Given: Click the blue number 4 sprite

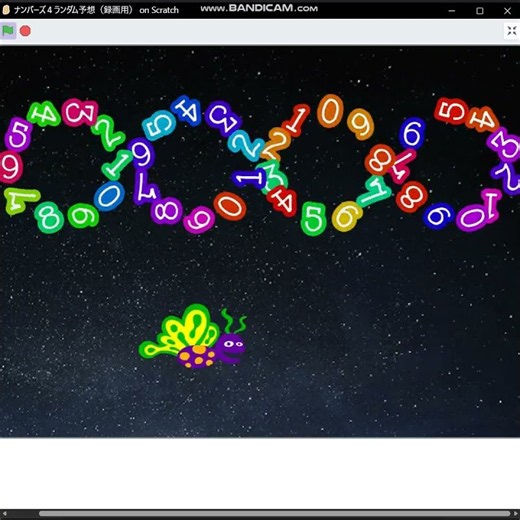Looking at the screenshot, I should [187, 110].
